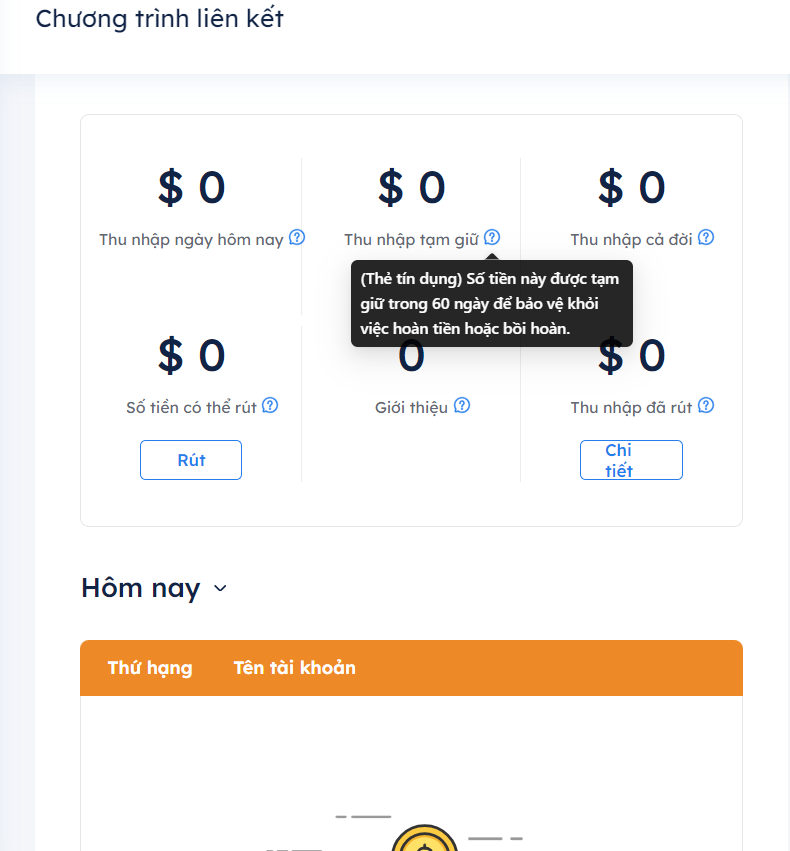
Task: Click the $0 value above Thu nhập ngày hôm nay
Action: pos(192,187)
